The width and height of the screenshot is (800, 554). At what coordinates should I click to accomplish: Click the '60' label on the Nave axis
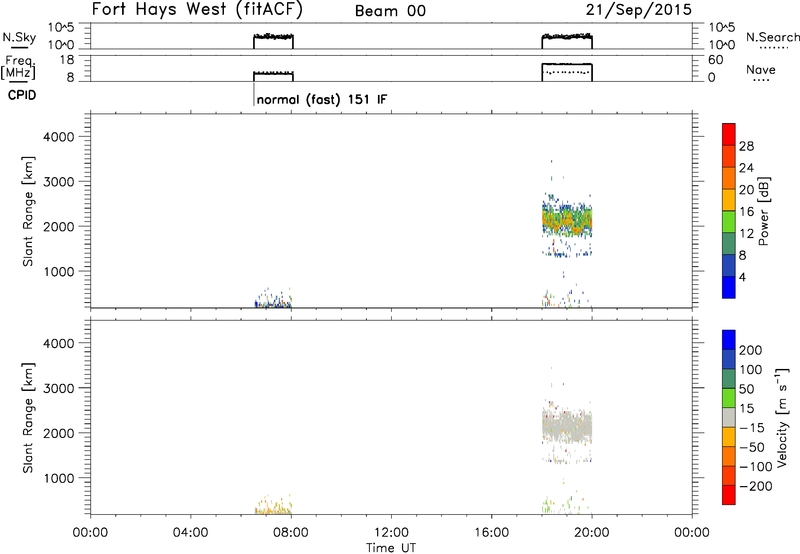point(715,60)
